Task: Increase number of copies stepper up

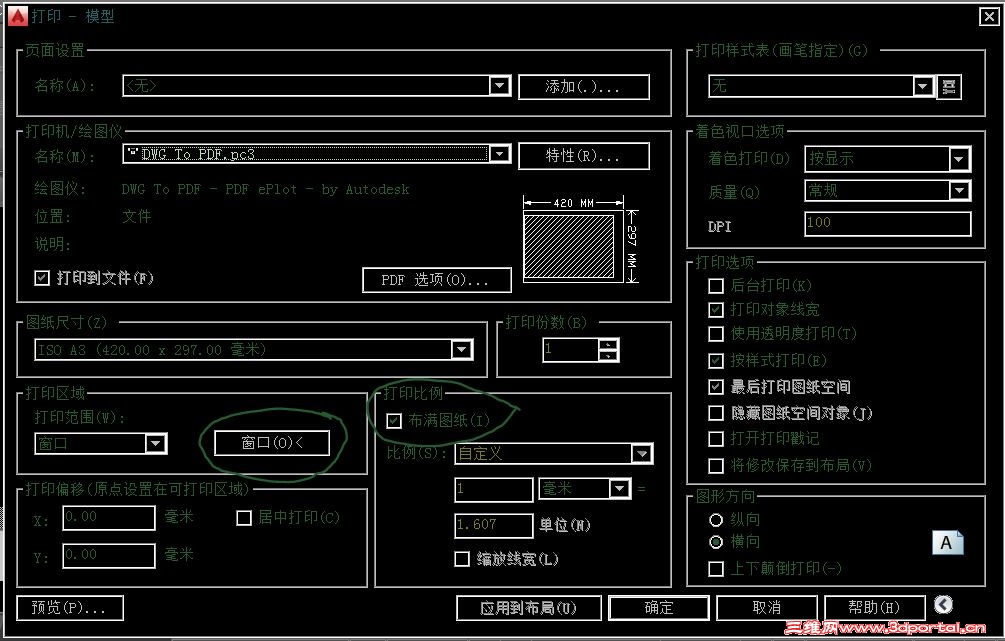Action: pos(608,344)
